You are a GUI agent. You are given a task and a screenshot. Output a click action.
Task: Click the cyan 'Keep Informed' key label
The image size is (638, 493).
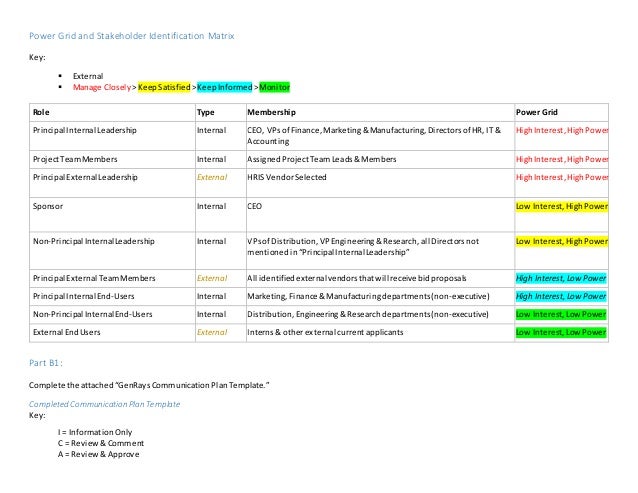225,87
